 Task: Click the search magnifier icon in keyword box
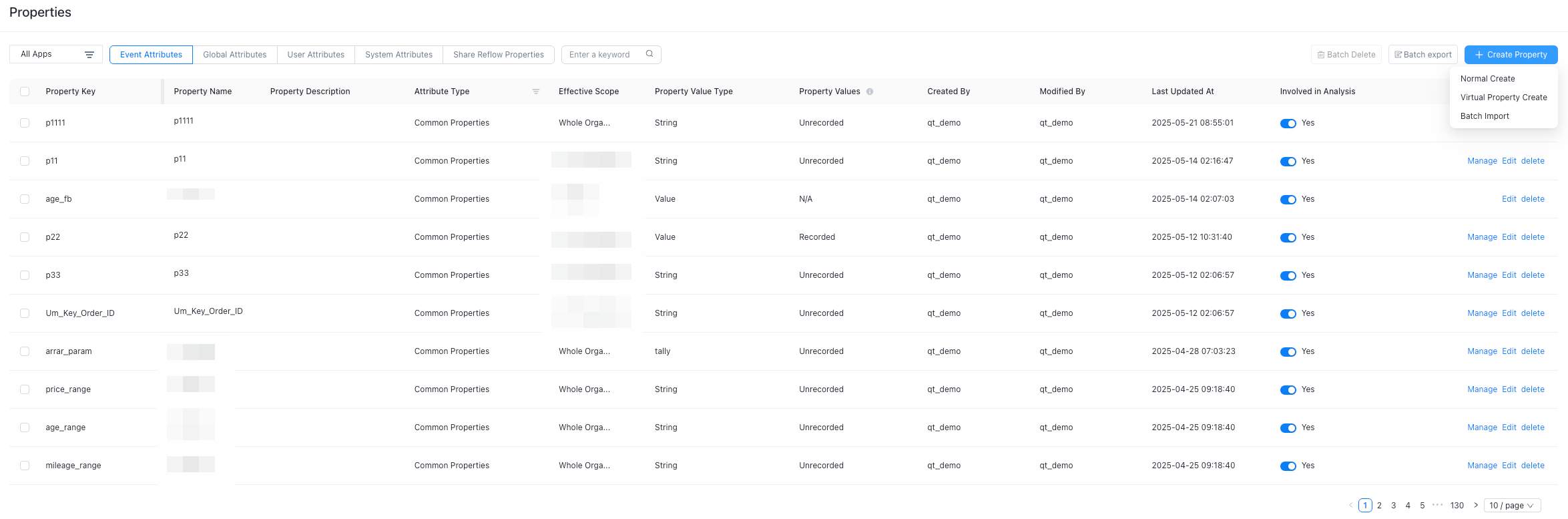click(x=649, y=54)
